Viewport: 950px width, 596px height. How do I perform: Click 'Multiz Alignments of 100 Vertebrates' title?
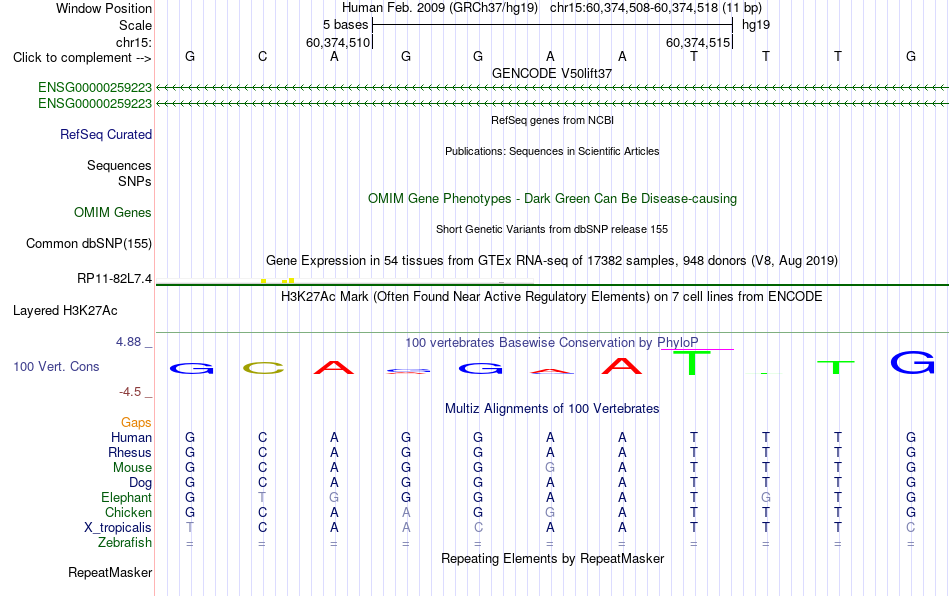click(x=552, y=408)
